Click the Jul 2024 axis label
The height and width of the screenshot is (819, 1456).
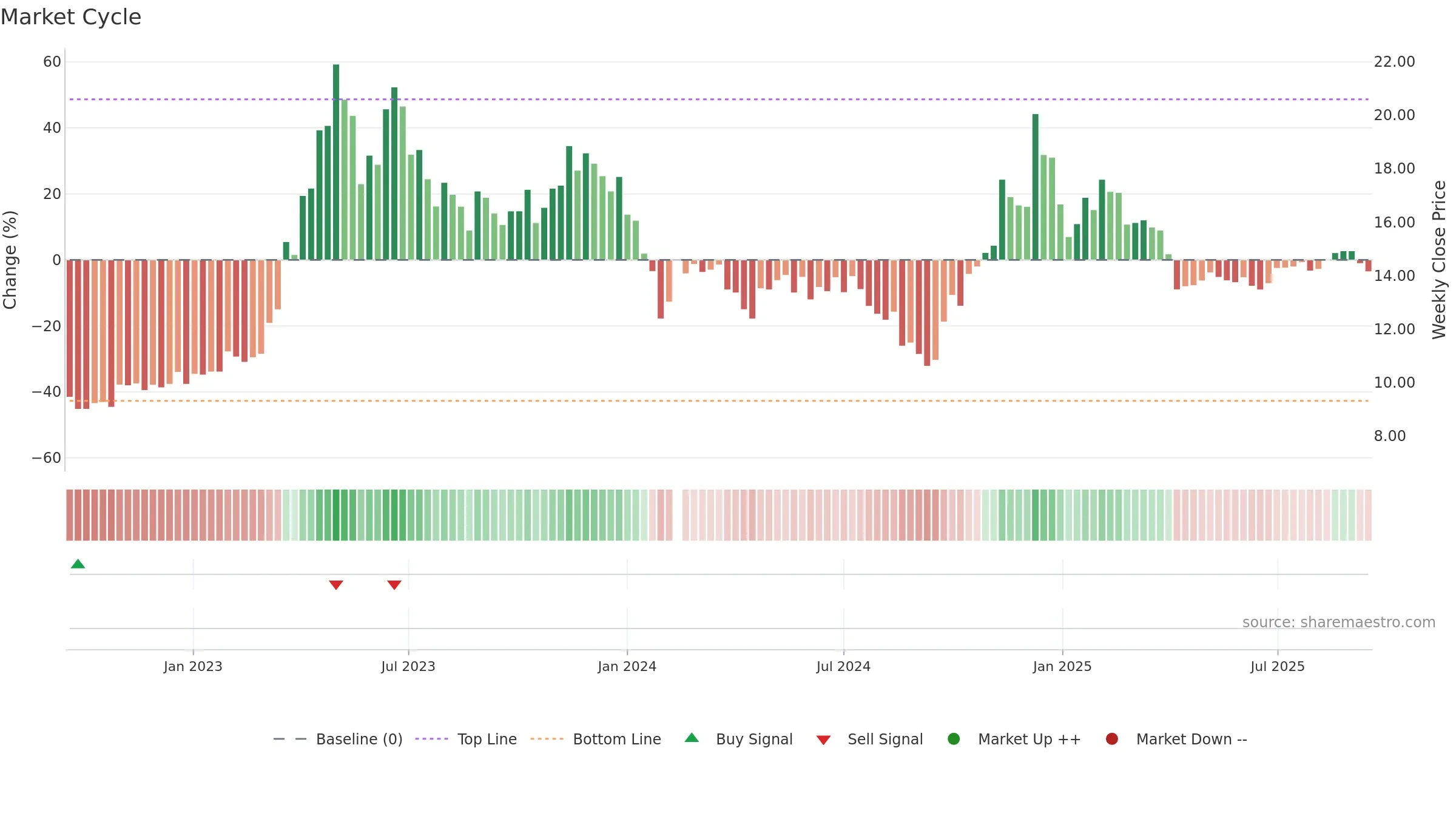[843, 666]
